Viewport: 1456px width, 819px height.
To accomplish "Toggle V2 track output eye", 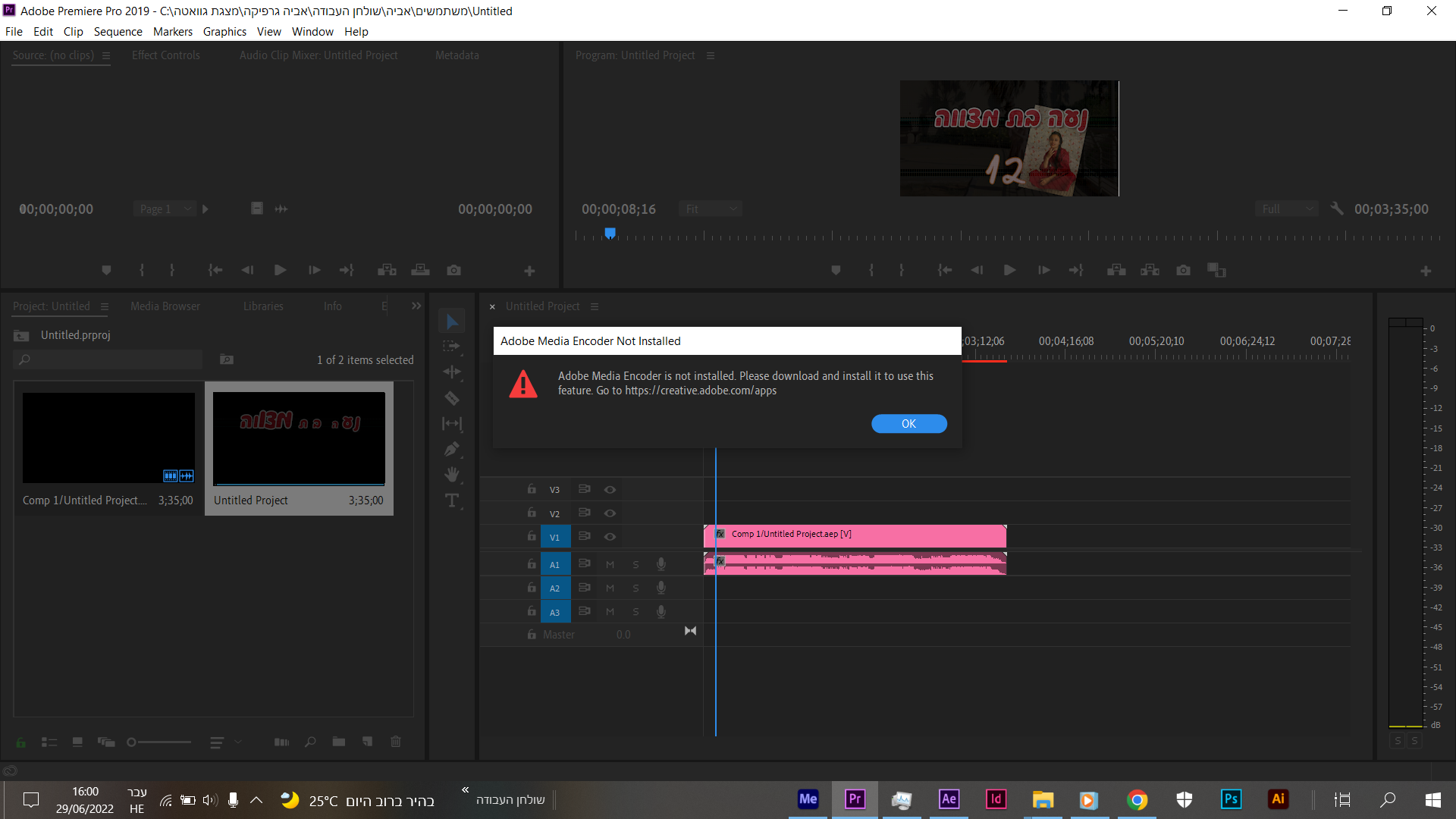I will tap(610, 513).
